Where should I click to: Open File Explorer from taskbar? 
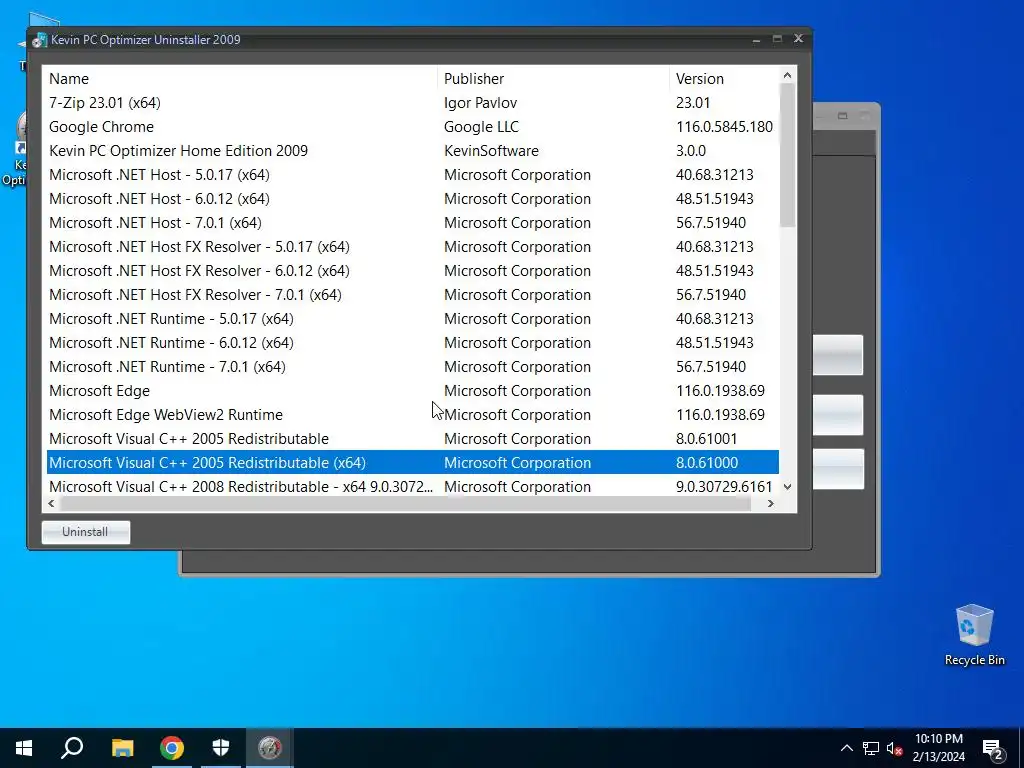[x=122, y=748]
